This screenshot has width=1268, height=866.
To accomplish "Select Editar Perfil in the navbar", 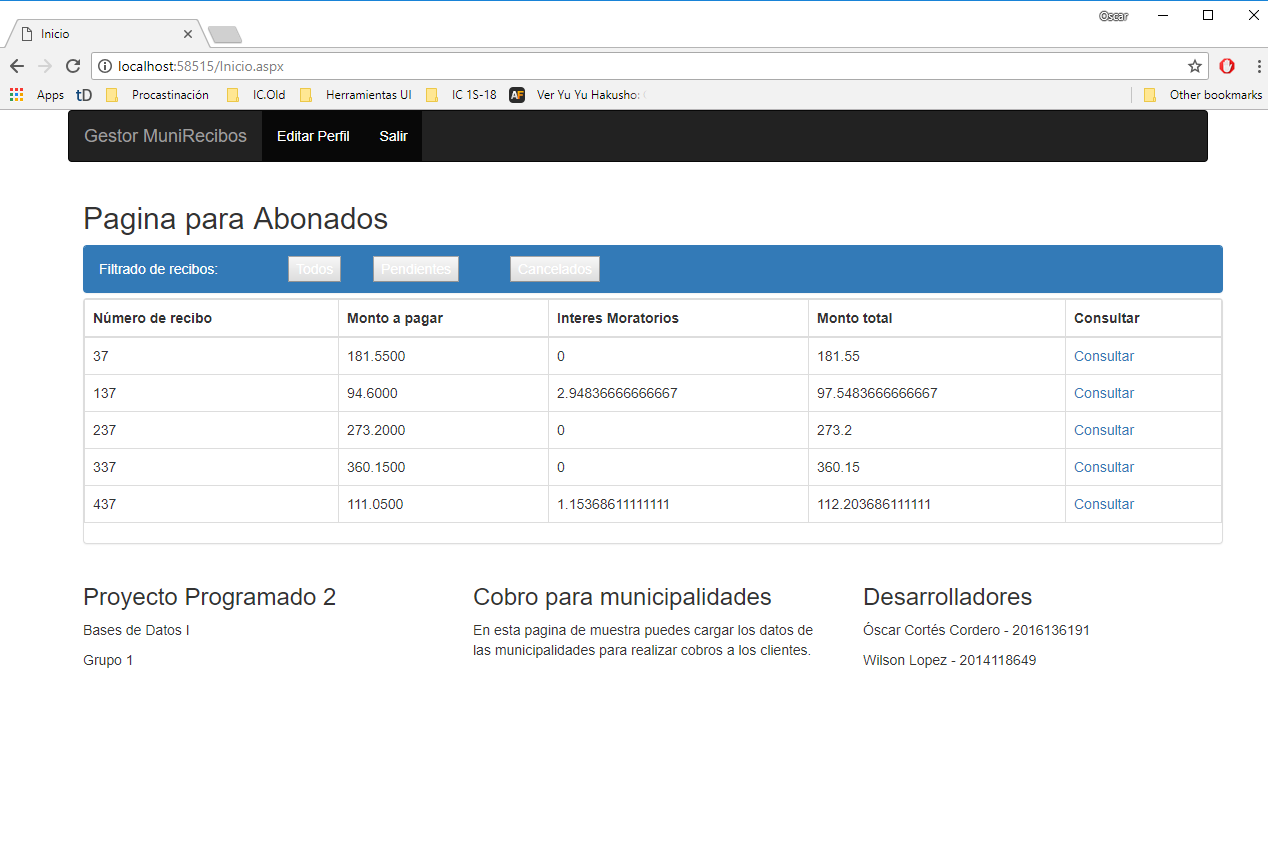I will 313,136.
